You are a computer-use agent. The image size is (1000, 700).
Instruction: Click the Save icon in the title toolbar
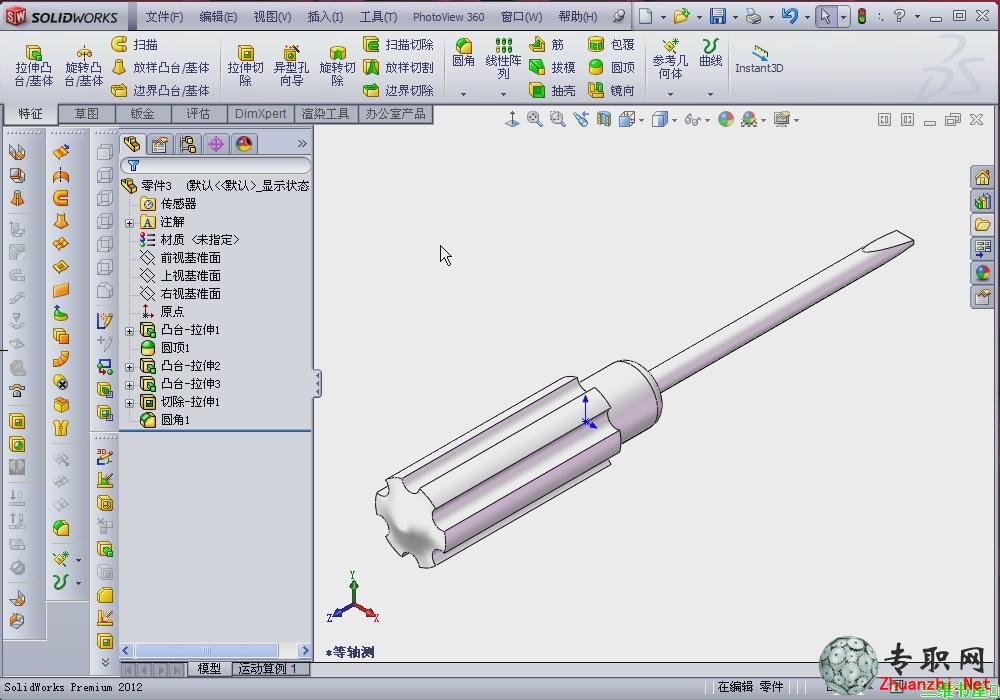pos(718,16)
